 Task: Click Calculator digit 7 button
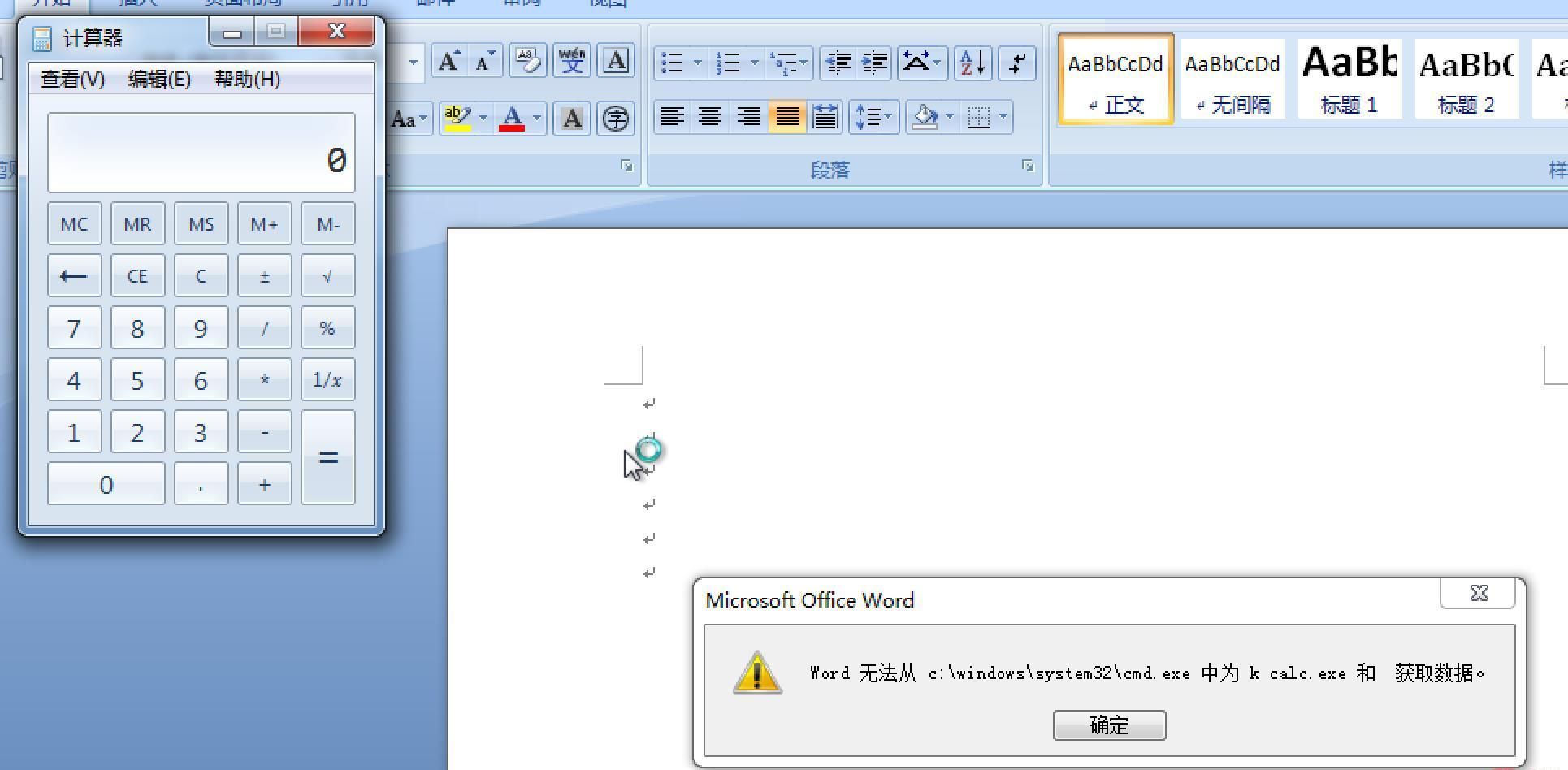[x=74, y=328]
